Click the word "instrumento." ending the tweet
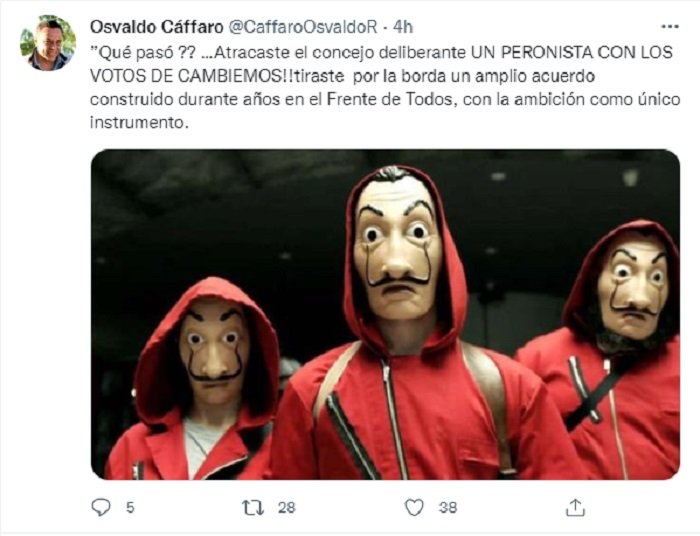 point(138,122)
